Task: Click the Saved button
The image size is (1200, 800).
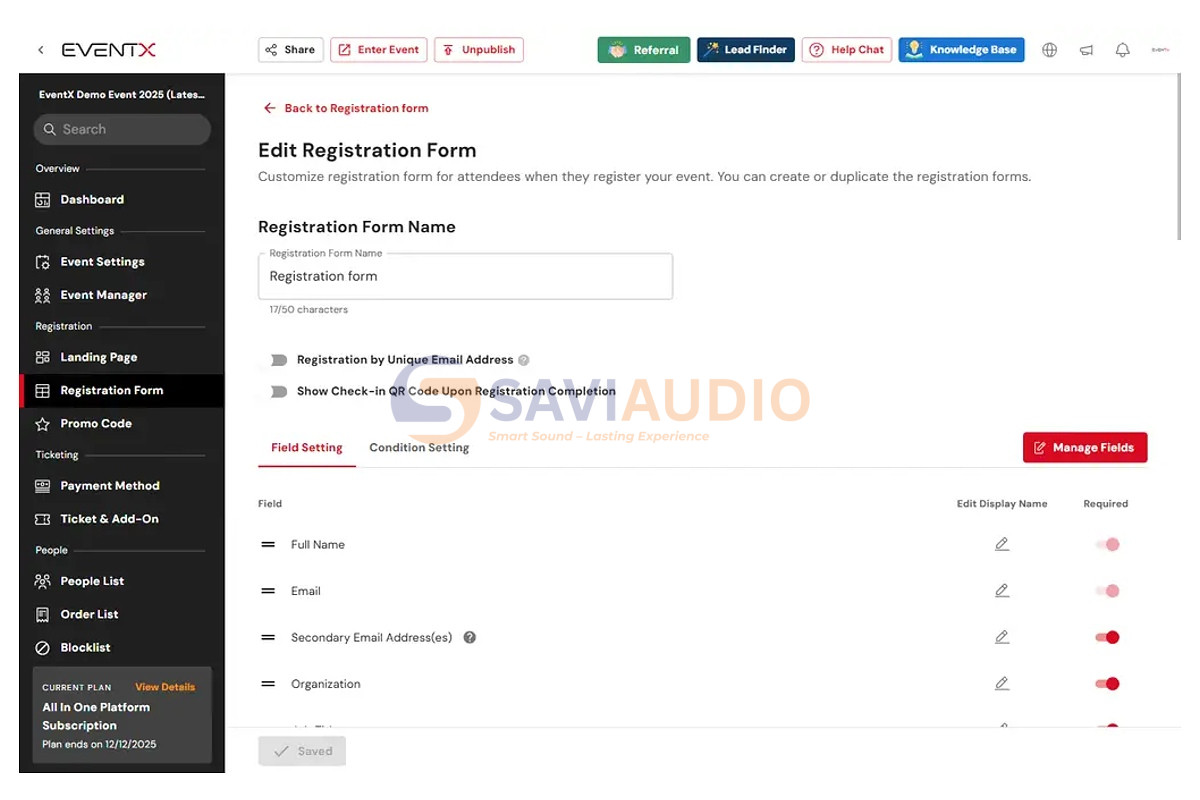Action: (302, 752)
